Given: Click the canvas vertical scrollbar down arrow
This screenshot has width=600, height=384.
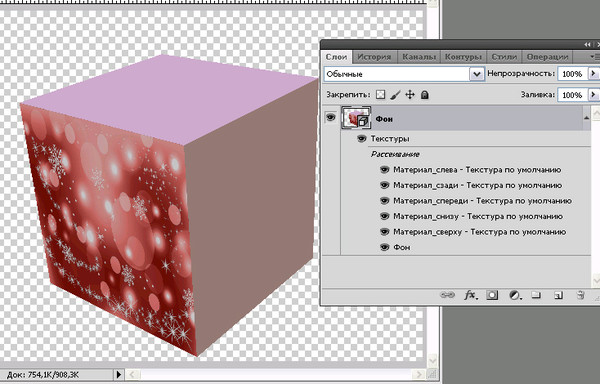Looking at the screenshot, I should pos(432,360).
